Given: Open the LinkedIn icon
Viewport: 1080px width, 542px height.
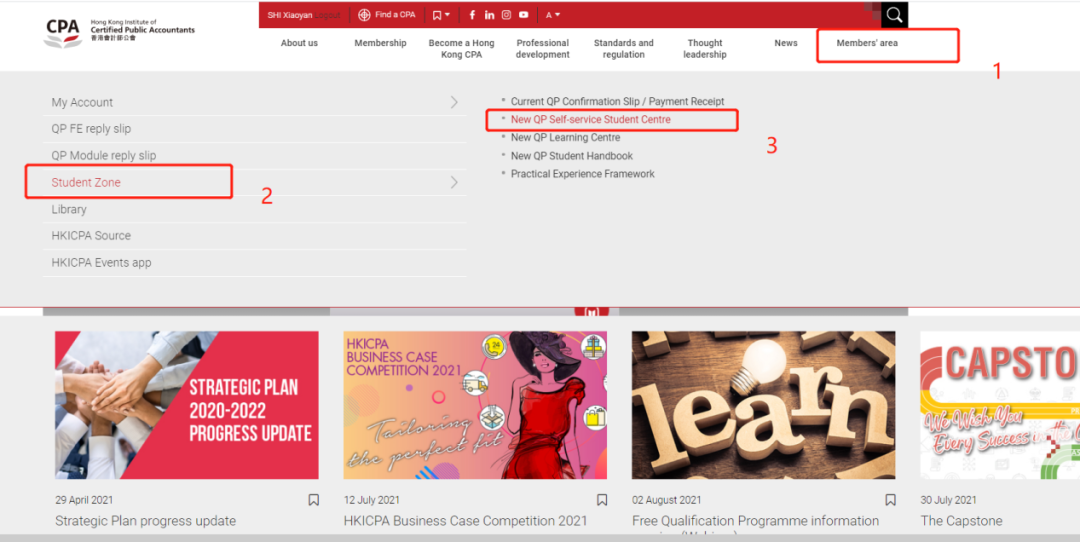Looking at the screenshot, I should (489, 14).
